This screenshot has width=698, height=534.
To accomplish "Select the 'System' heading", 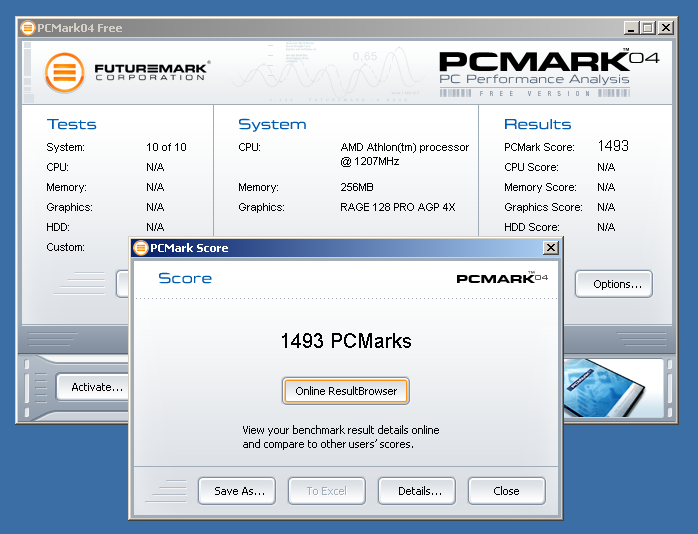I will 272,124.
